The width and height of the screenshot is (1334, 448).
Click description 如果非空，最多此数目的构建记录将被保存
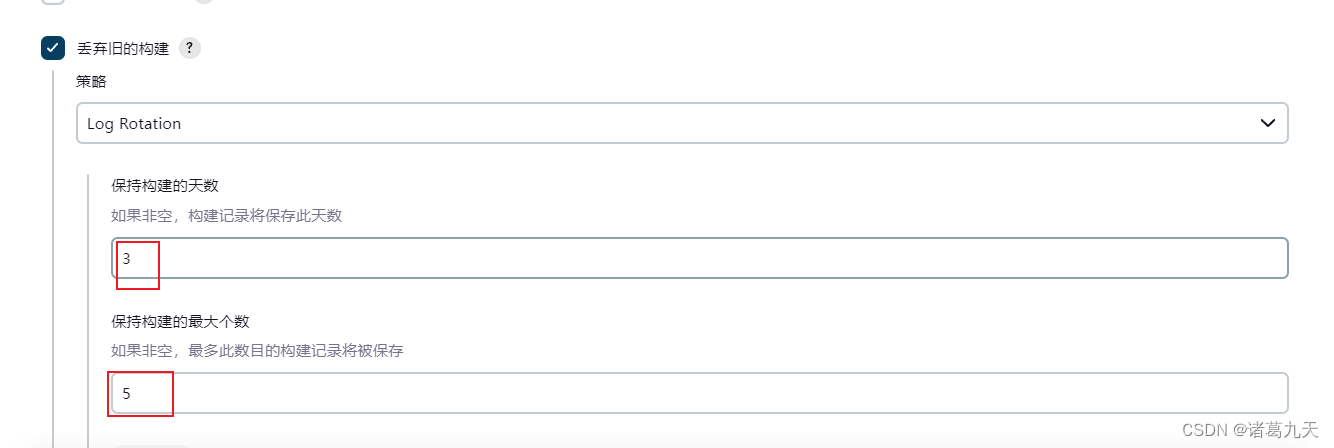[258, 351]
